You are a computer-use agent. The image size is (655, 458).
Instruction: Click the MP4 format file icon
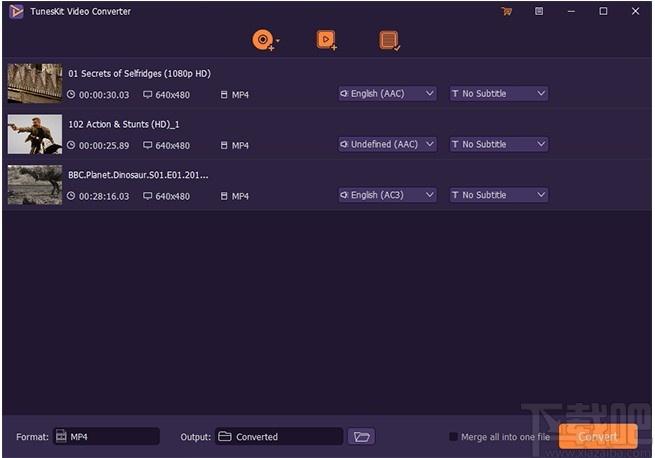click(61, 436)
